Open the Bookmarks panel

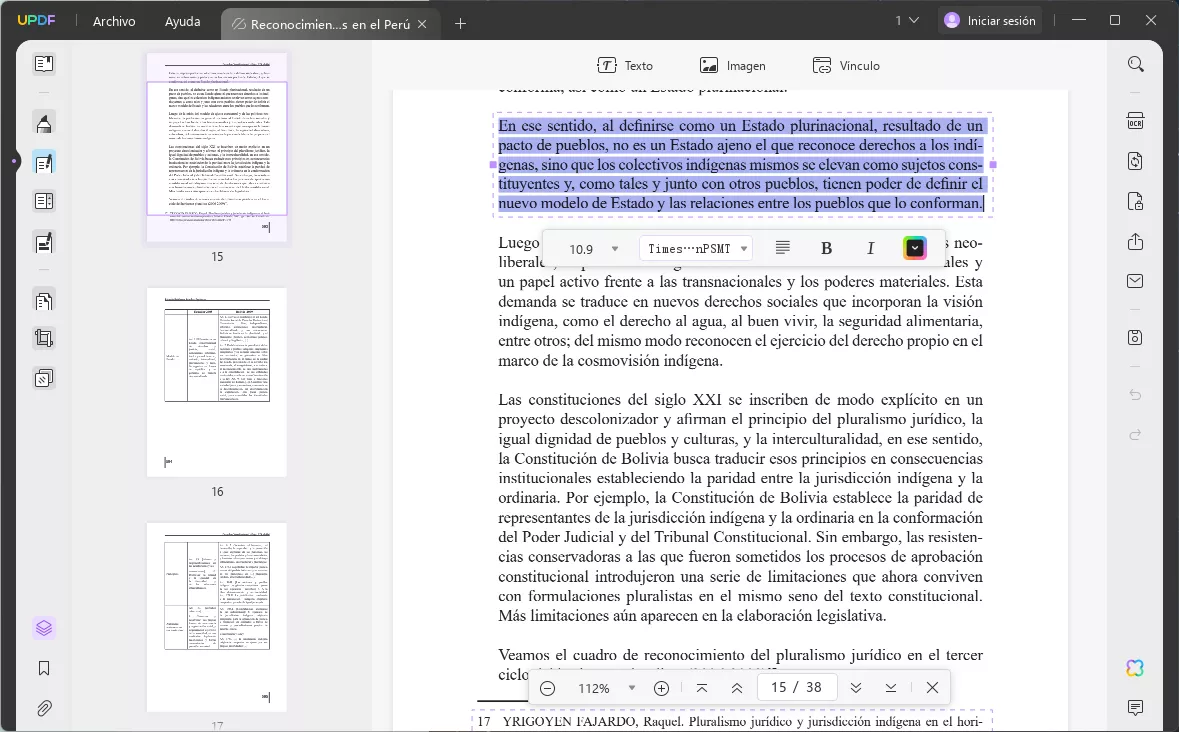point(44,668)
